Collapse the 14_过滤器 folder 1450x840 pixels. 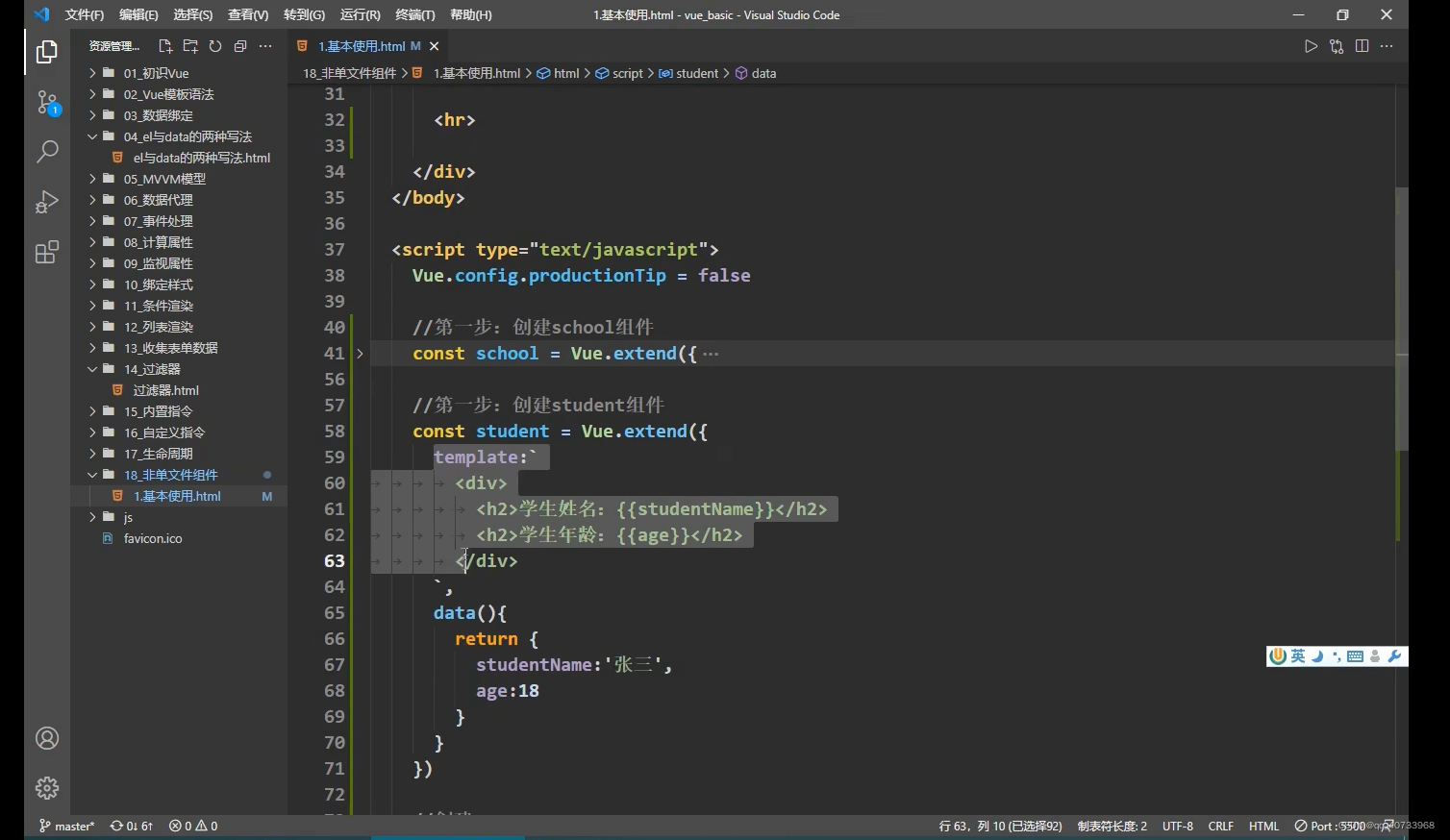pos(179,369)
